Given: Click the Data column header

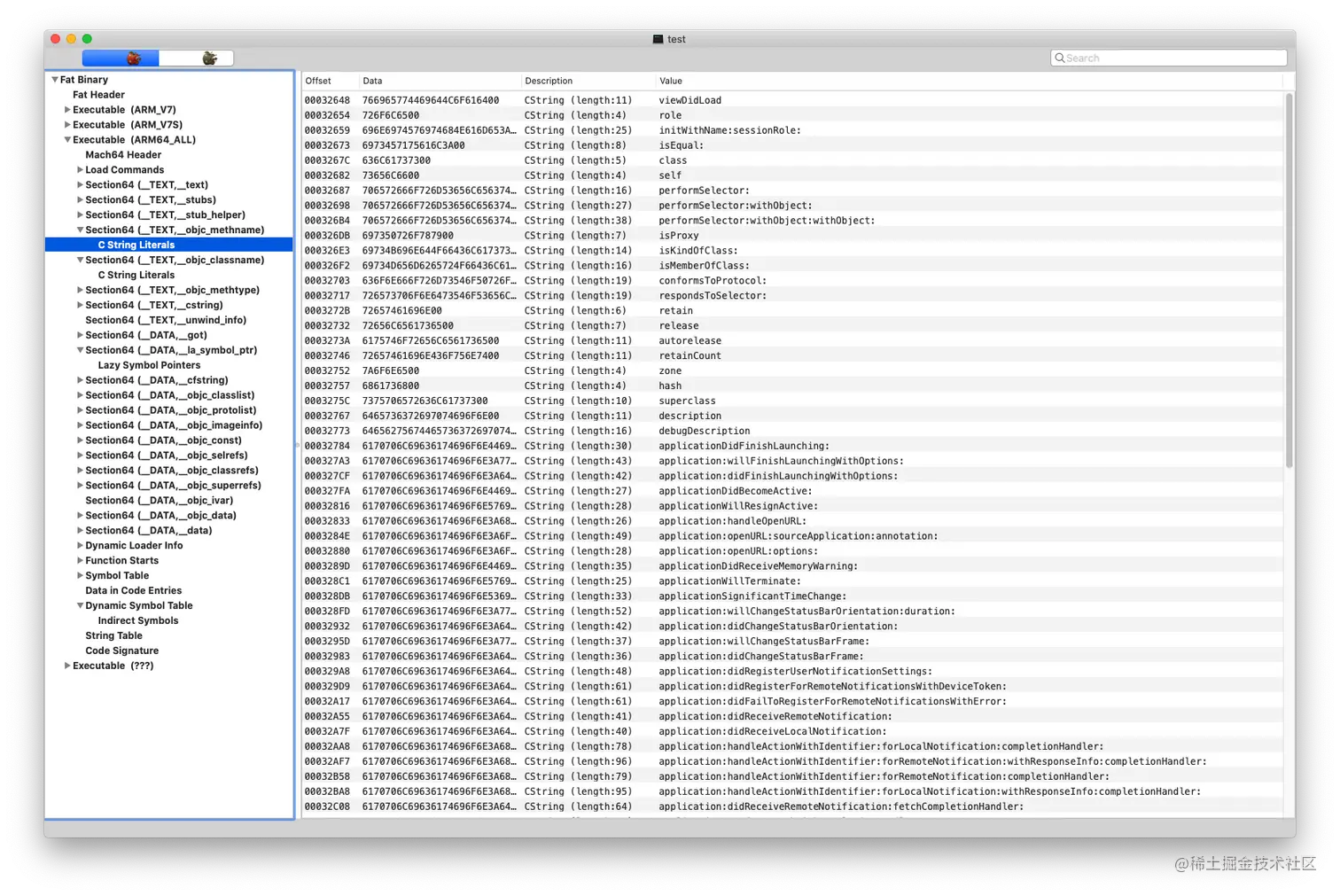Looking at the screenshot, I should [x=440, y=81].
